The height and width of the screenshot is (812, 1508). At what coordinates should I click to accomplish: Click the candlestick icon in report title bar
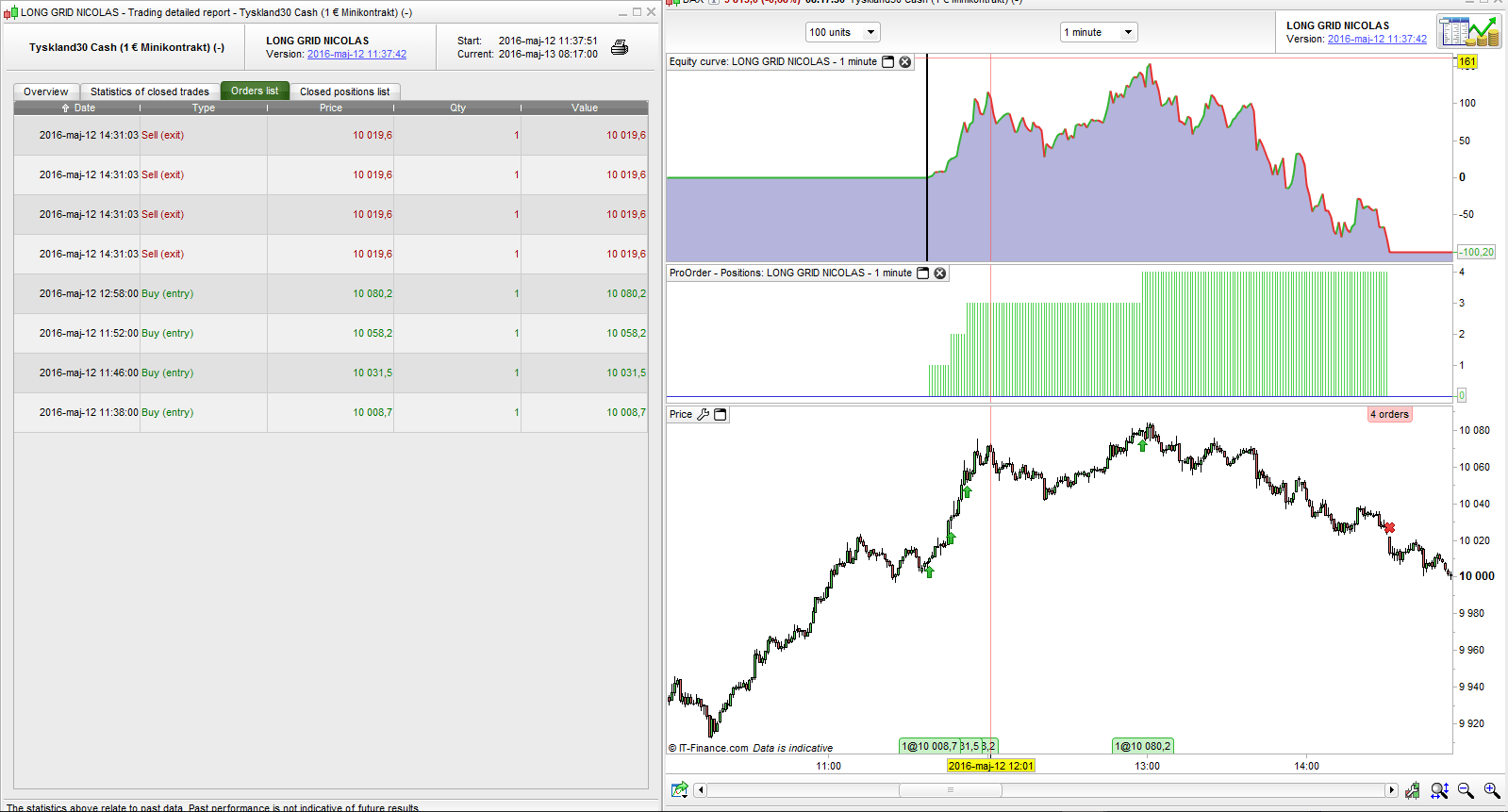click(x=10, y=12)
